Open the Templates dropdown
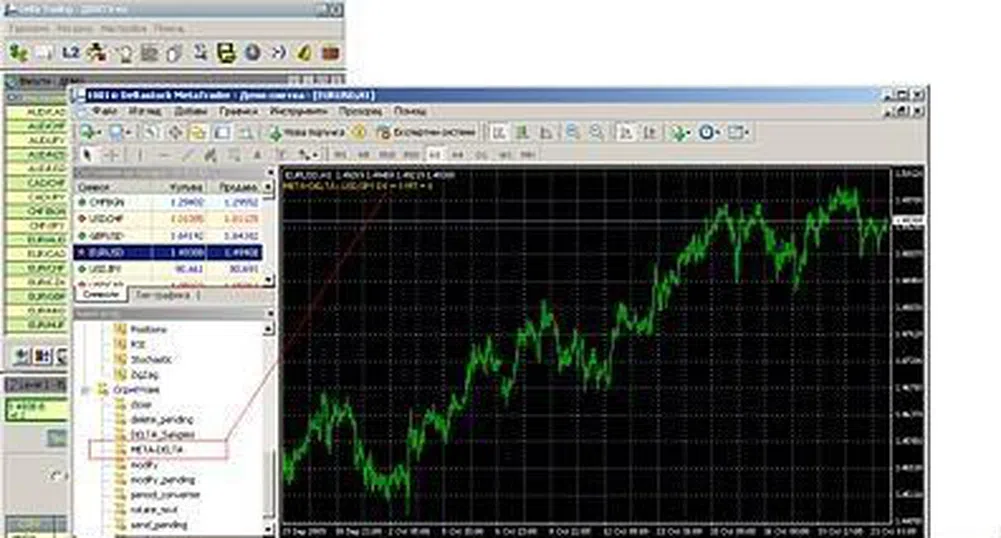 (x=738, y=133)
